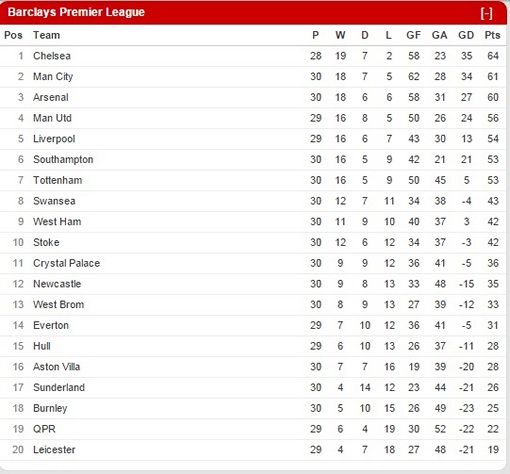Viewport: 510px width, 474px height.
Task: Open the Swansea team link
Action: 54,201
